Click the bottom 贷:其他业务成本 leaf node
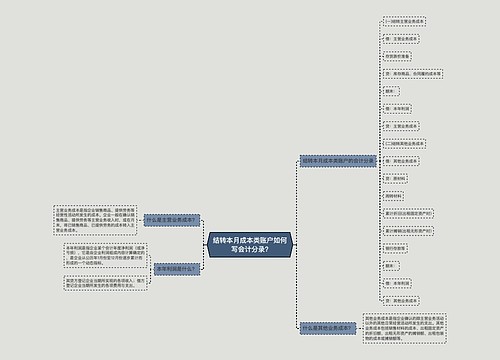The width and height of the screenshot is (500, 360). (401, 301)
